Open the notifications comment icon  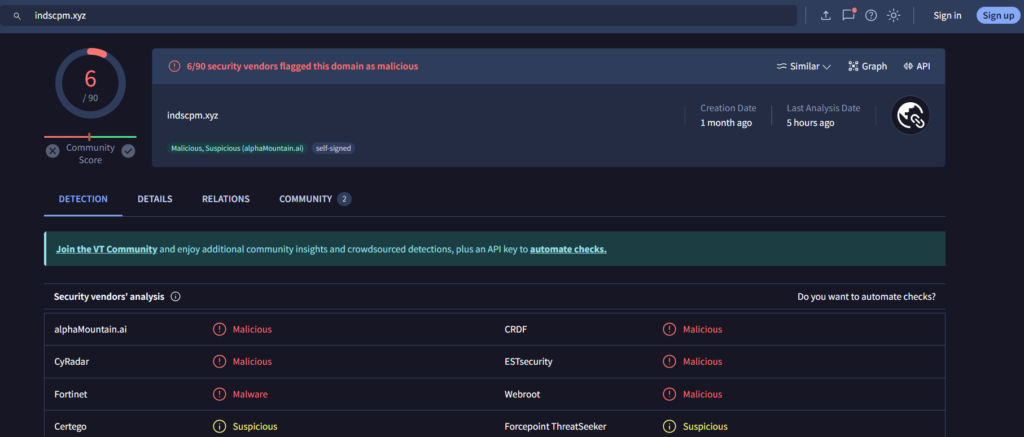848,15
